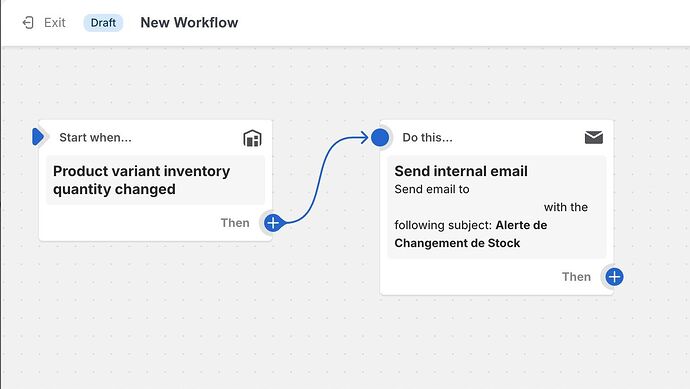Add step with action card's plus button
The width and height of the screenshot is (690, 389).
(614, 277)
